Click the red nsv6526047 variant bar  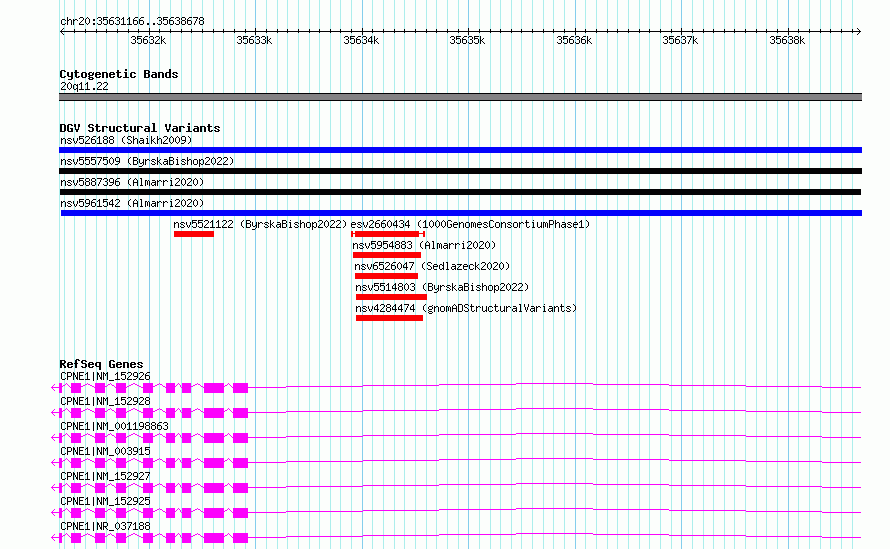coord(387,276)
